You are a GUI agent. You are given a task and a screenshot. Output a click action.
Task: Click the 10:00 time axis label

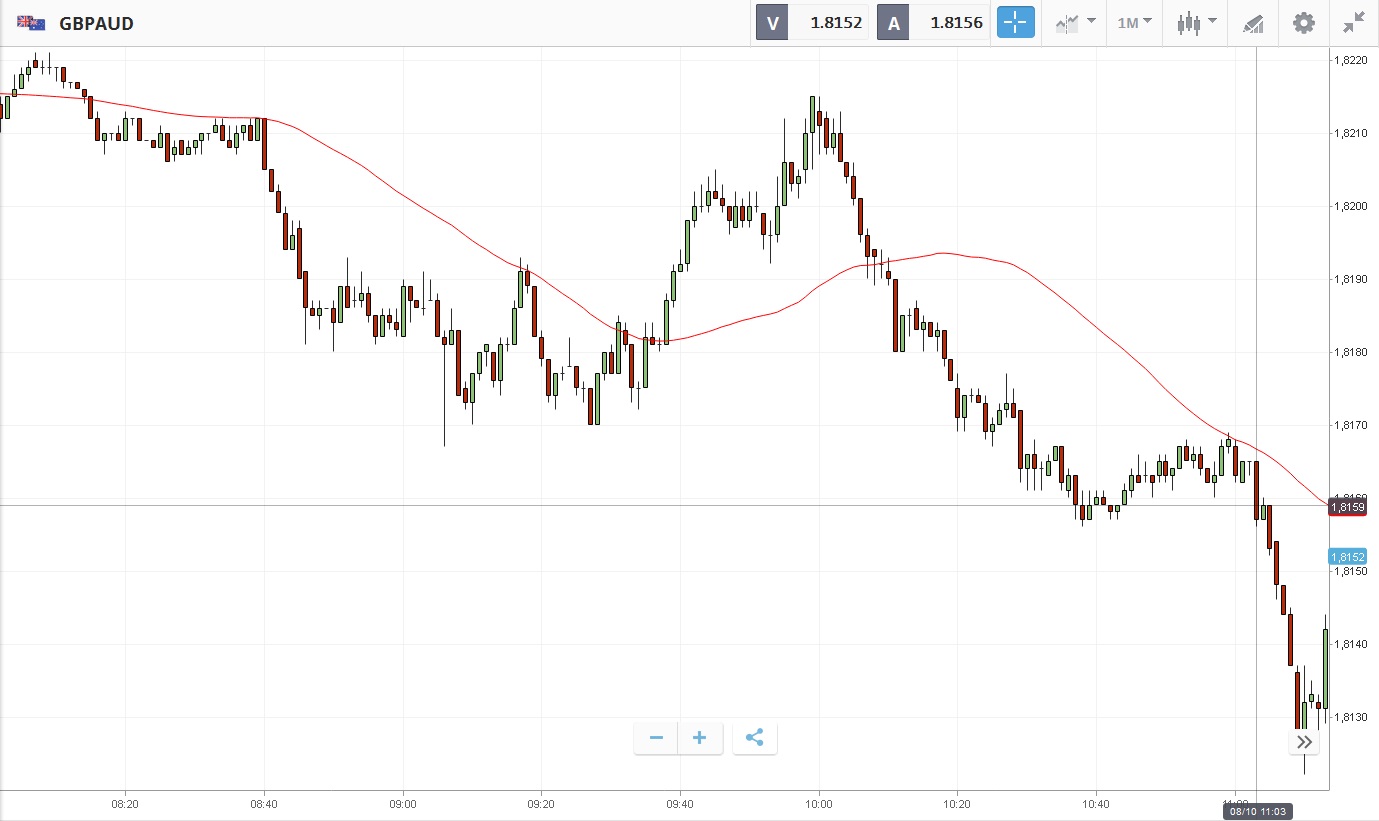[x=819, y=803]
